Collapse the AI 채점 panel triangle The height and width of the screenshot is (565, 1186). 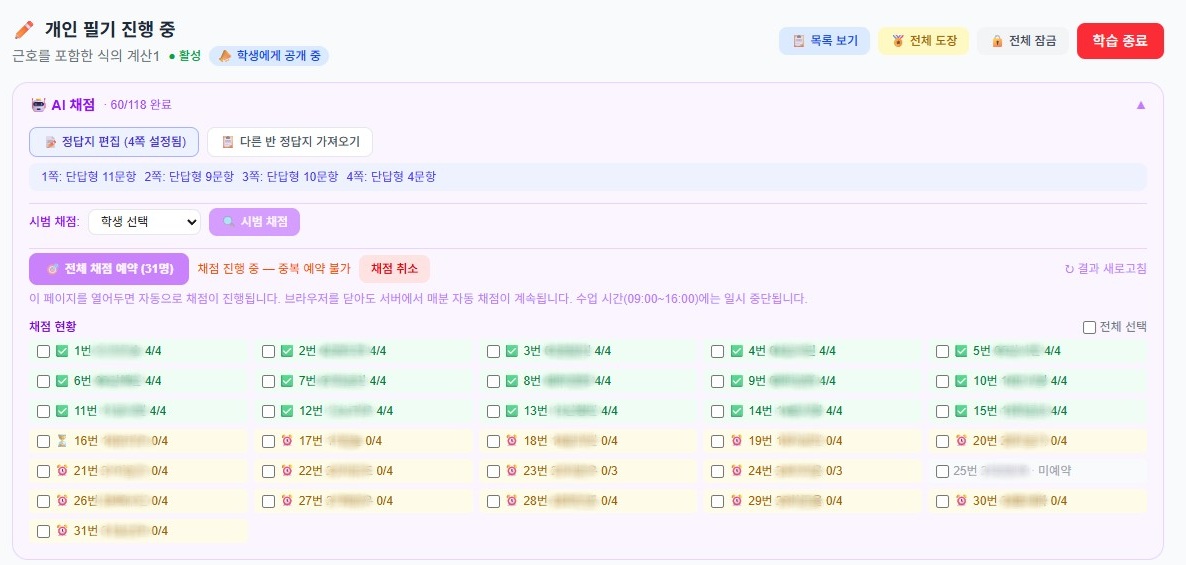point(1141,104)
